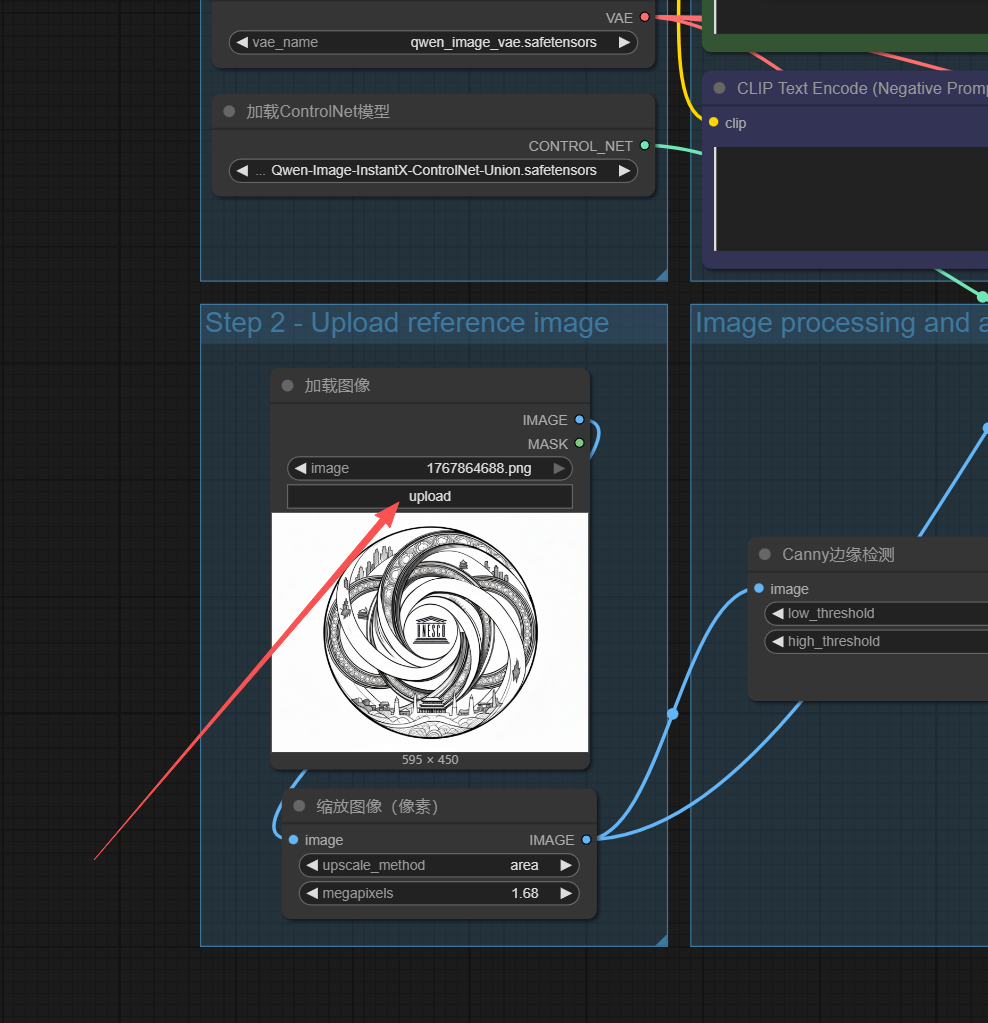Decrease high_threshold with the left arrow
The image size is (988, 1023).
coord(777,642)
